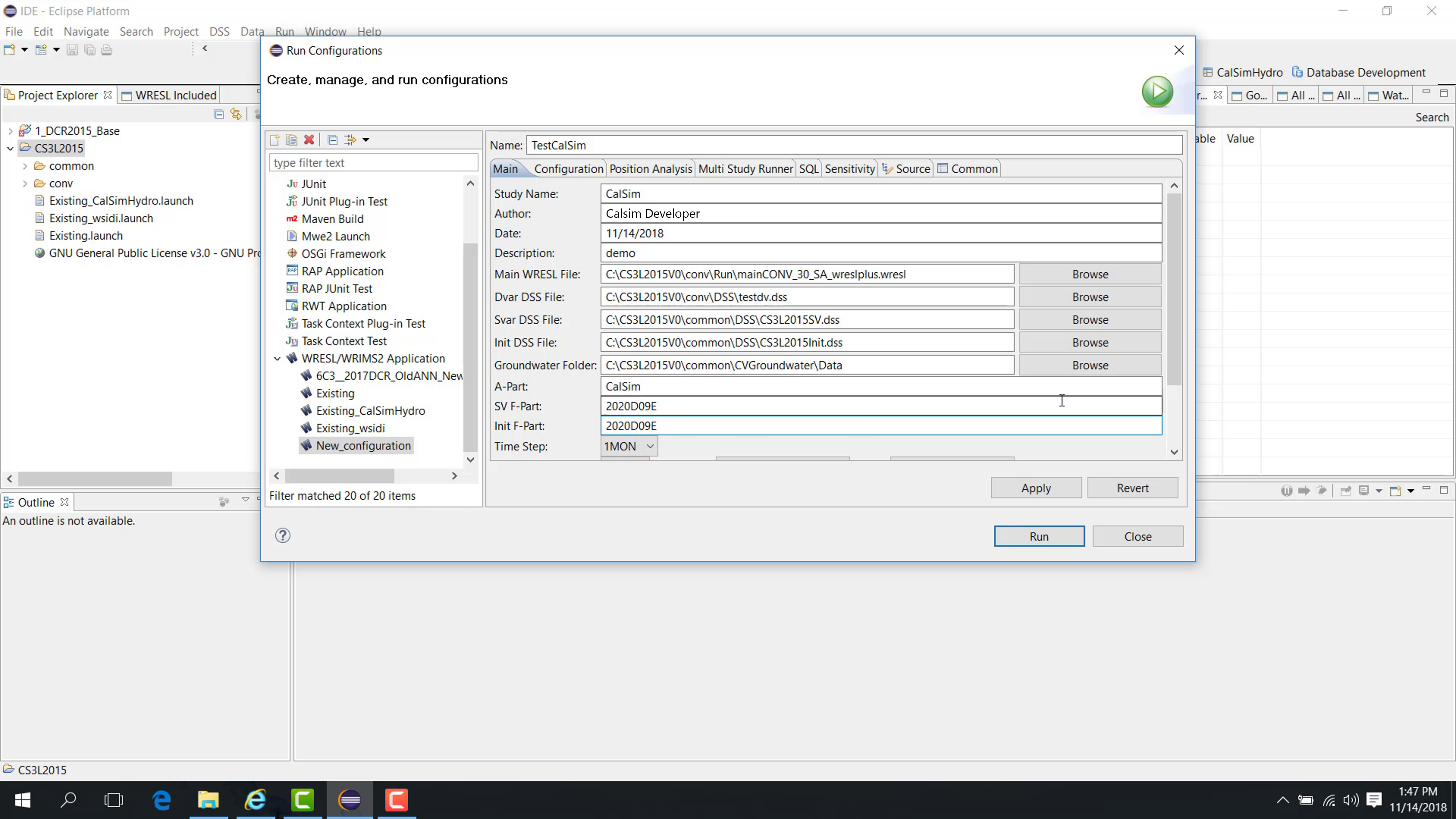Collapse all configurations in dialog toolbar
1456x819 pixels.
pyautogui.click(x=332, y=140)
